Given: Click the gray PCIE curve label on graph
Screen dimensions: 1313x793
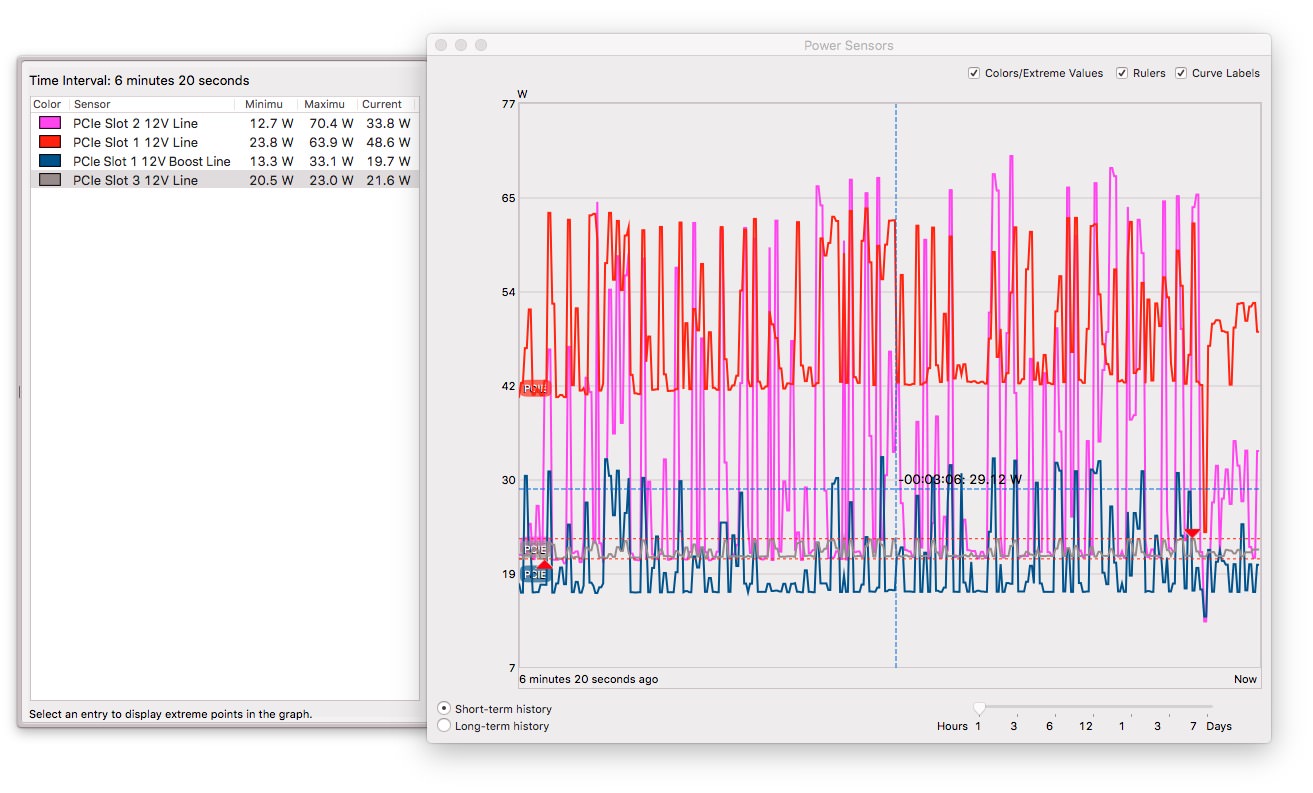Looking at the screenshot, I should pyautogui.click(x=535, y=550).
